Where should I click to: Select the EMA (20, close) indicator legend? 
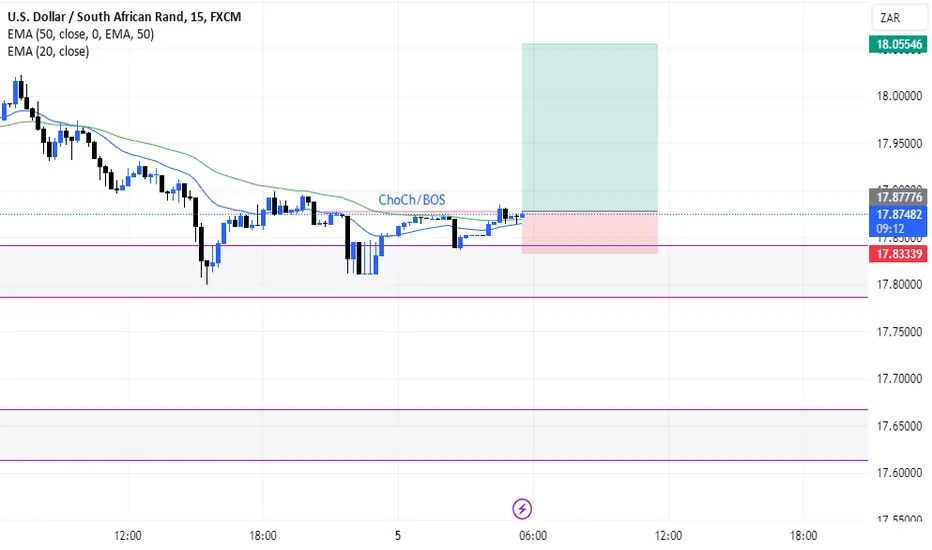coord(48,52)
